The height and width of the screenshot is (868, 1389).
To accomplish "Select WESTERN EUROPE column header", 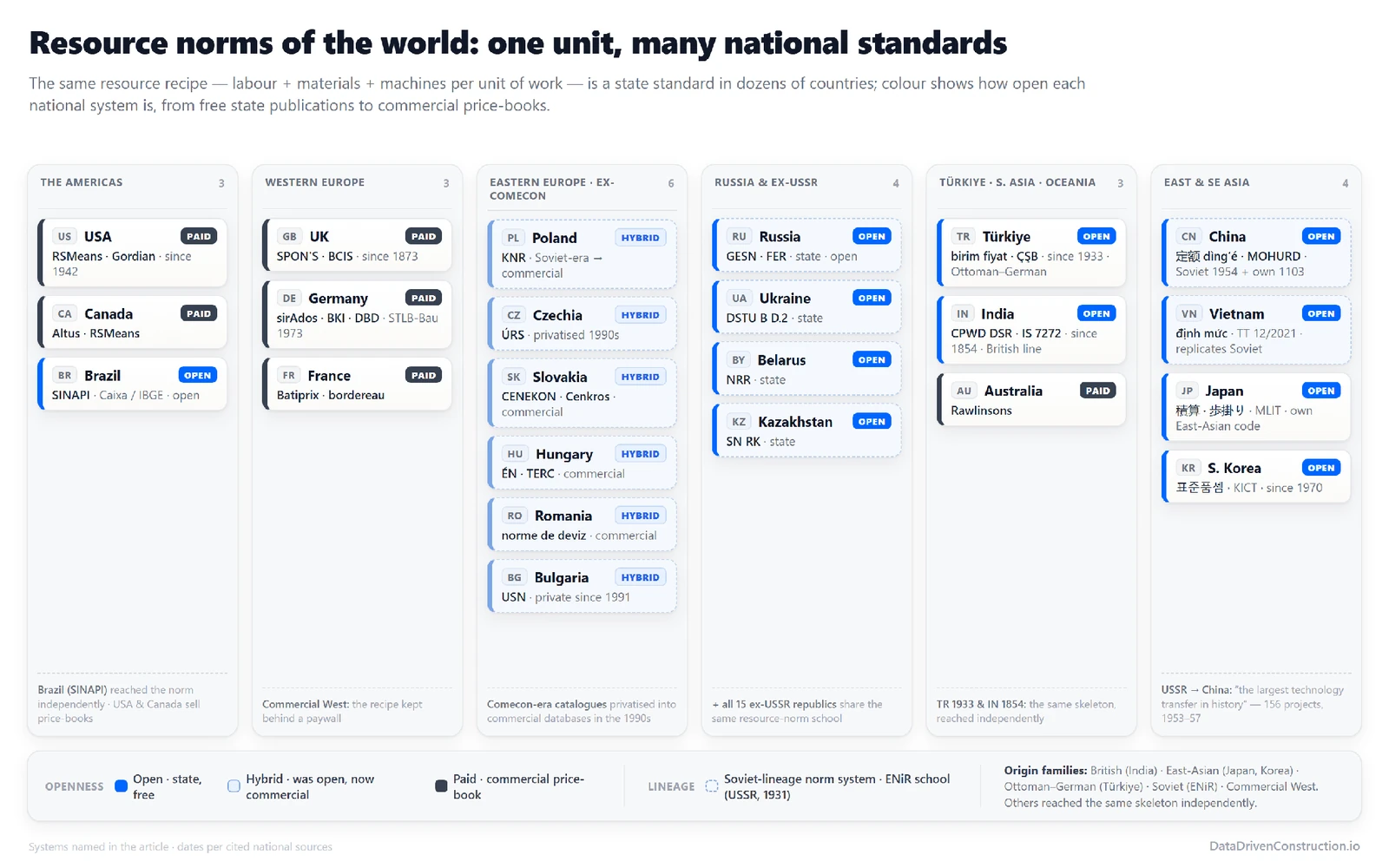I will pyautogui.click(x=314, y=182).
